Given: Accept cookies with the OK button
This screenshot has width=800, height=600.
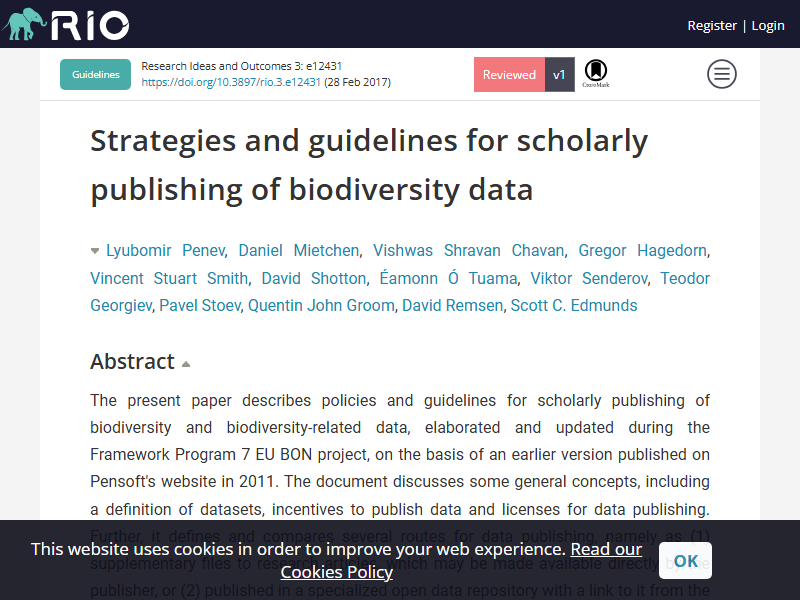Looking at the screenshot, I should point(685,561).
